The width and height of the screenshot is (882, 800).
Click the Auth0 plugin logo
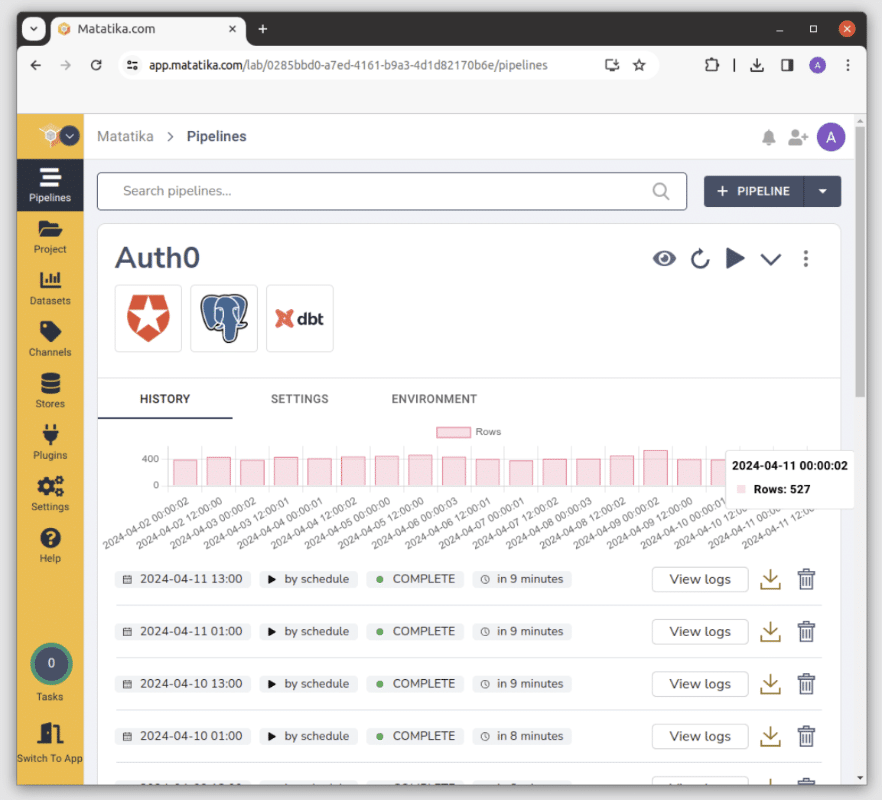click(147, 318)
